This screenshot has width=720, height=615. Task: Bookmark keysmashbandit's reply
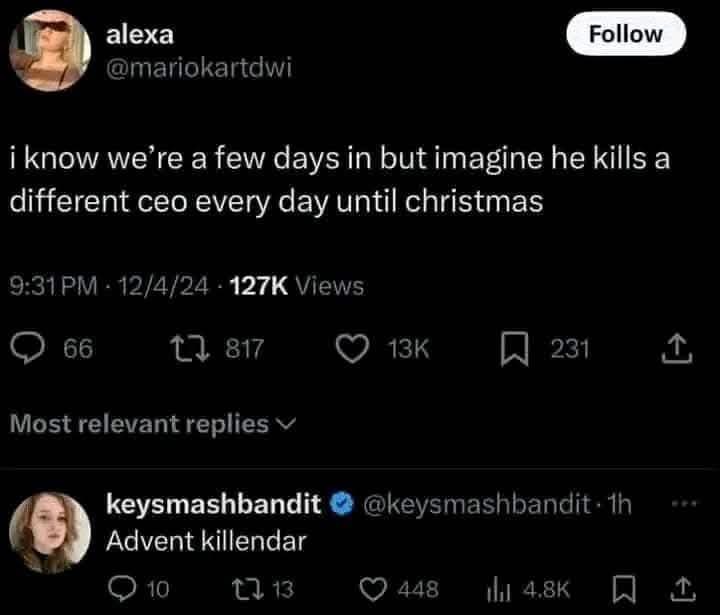[x=624, y=590]
